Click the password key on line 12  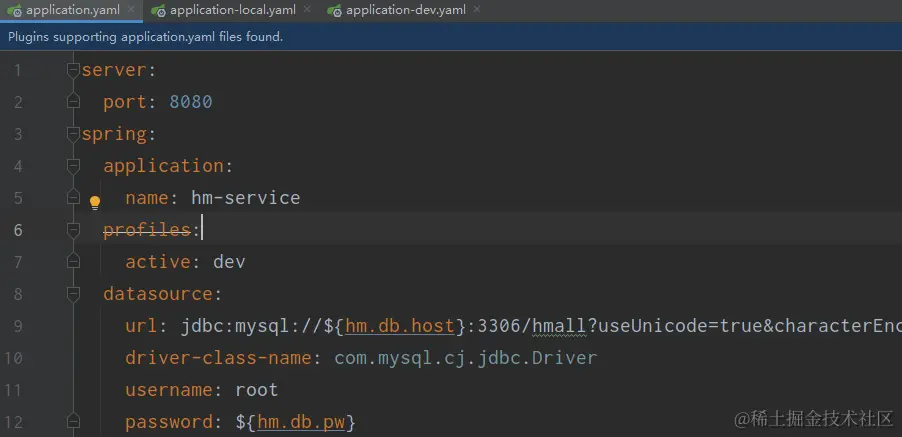point(169,422)
